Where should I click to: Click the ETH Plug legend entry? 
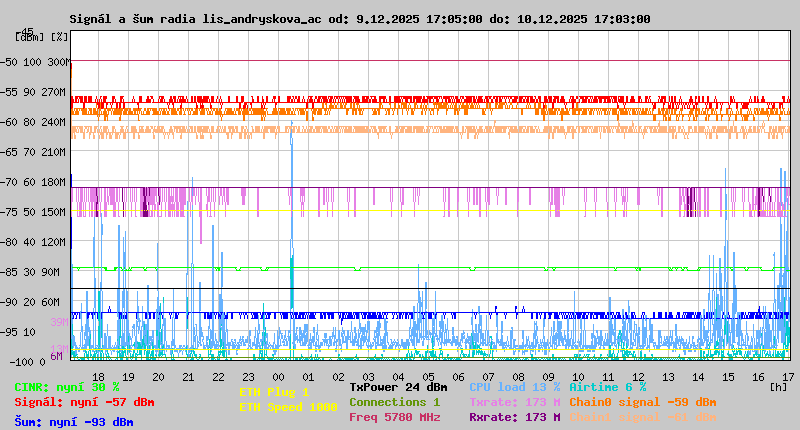(x=274, y=393)
